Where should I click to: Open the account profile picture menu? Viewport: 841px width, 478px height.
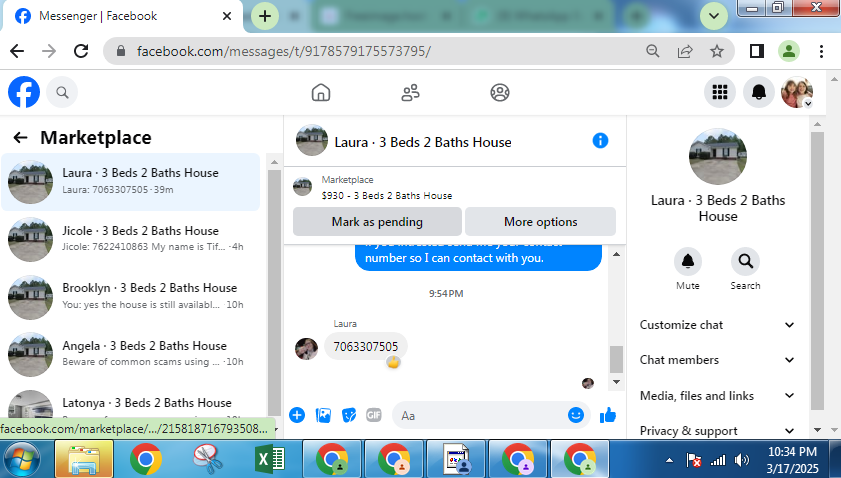coord(797,92)
